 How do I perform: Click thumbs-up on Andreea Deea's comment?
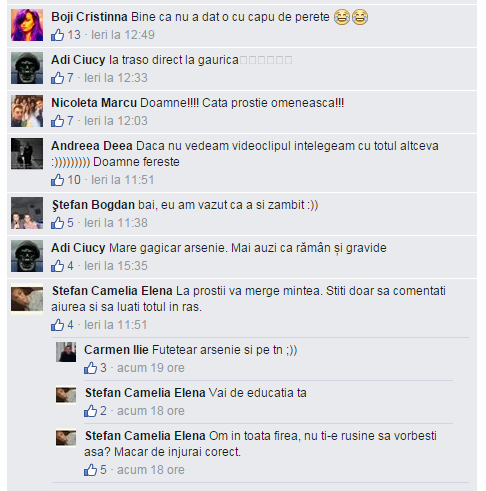57,180
